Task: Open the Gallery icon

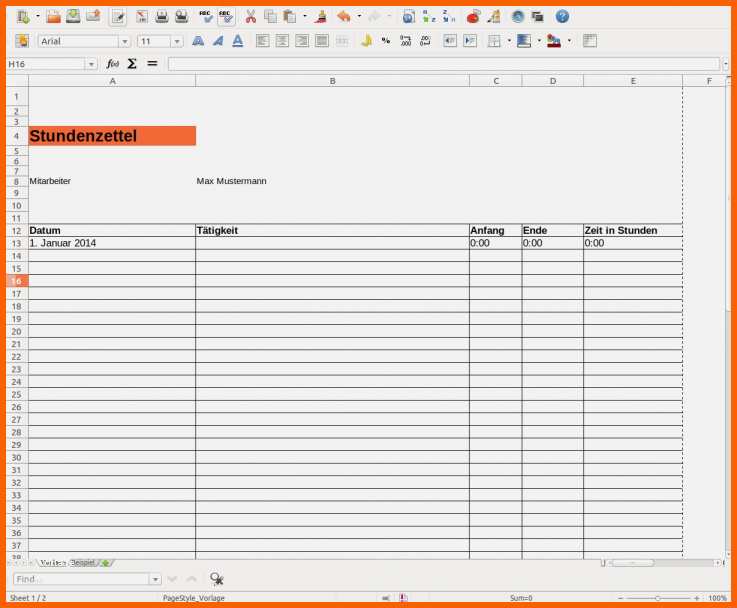Action: coord(537,17)
